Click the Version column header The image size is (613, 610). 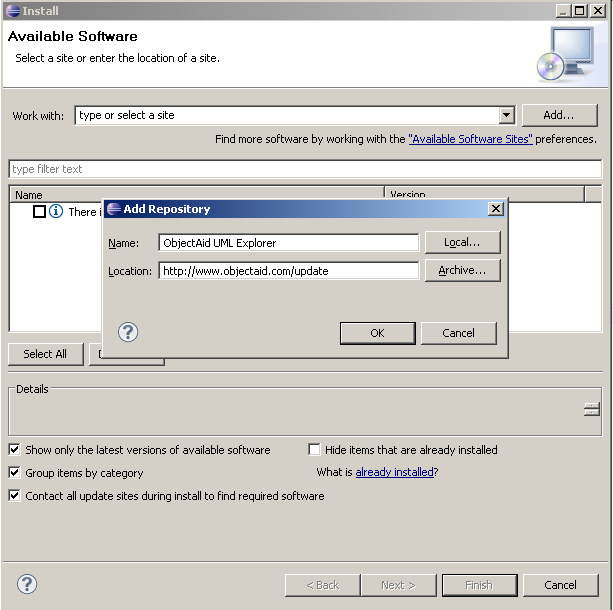[485, 194]
